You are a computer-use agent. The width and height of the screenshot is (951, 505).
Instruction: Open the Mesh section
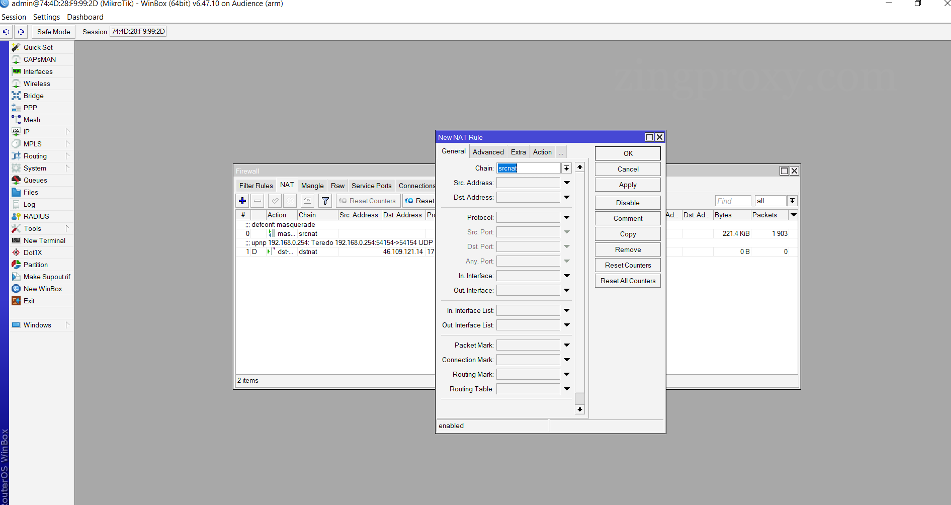coord(32,120)
